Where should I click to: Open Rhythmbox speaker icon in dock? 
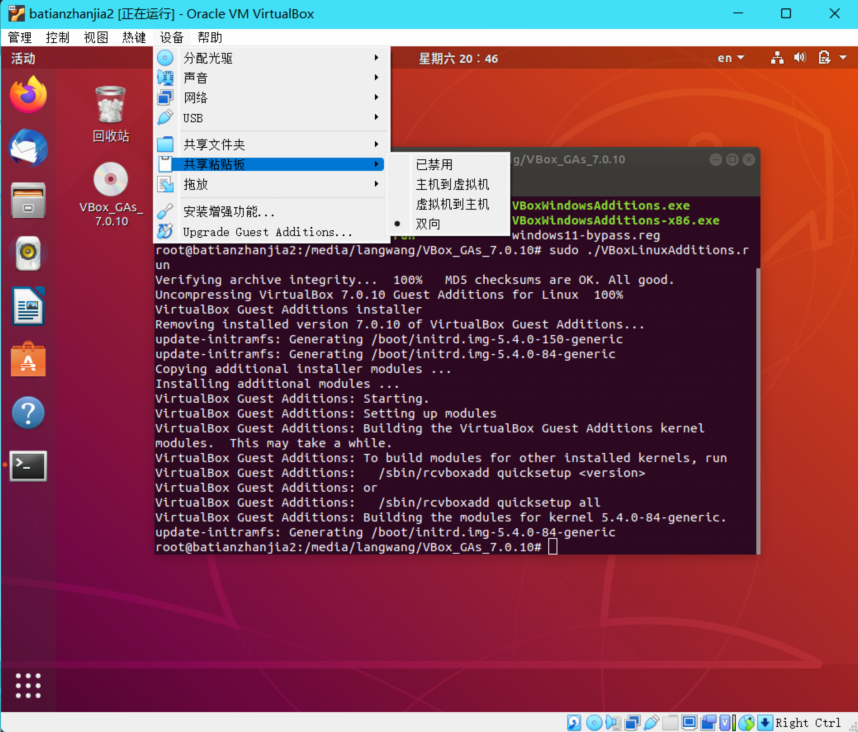28,253
